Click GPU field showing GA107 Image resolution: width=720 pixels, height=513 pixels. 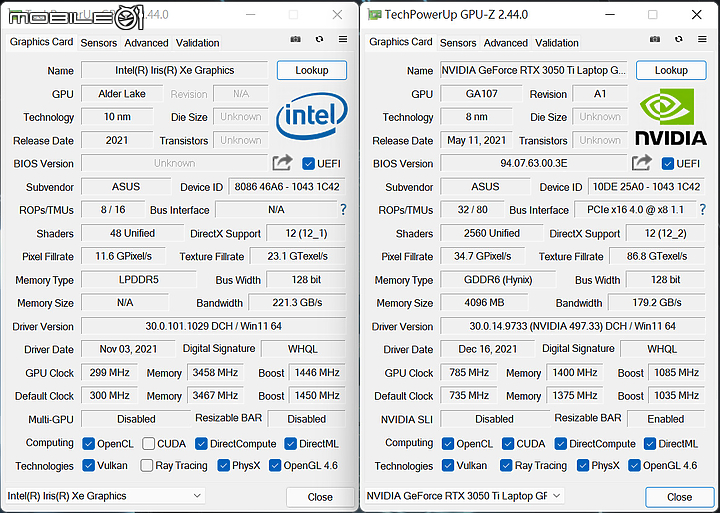point(481,94)
